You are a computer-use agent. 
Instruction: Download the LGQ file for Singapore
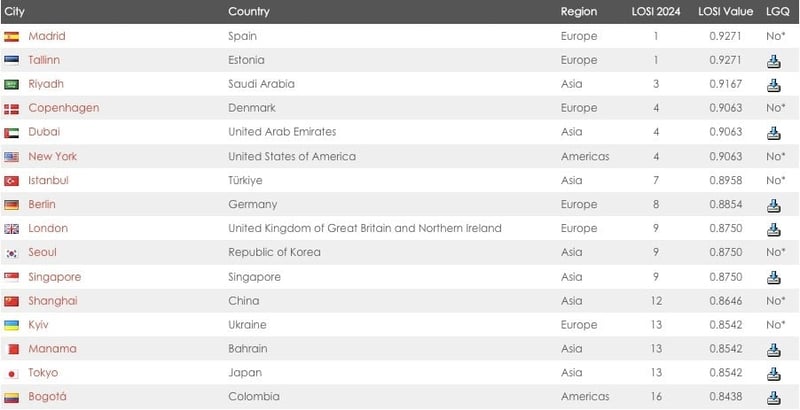click(773, 277)
